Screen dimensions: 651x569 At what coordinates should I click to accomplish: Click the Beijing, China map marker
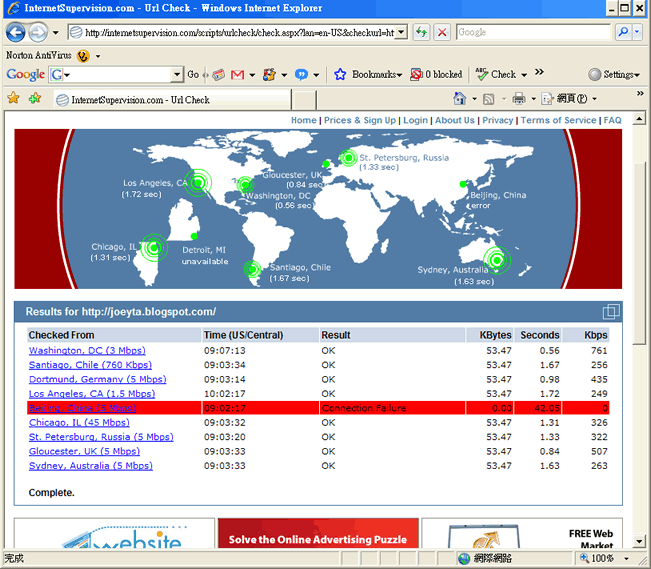[463, 184]
